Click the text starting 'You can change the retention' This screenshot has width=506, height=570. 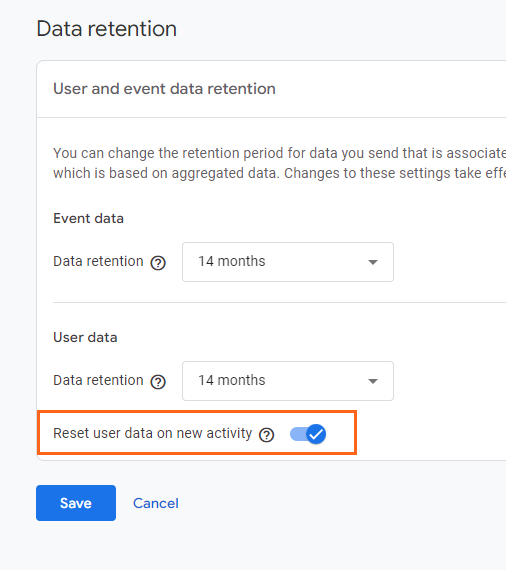tap(280, 153)
